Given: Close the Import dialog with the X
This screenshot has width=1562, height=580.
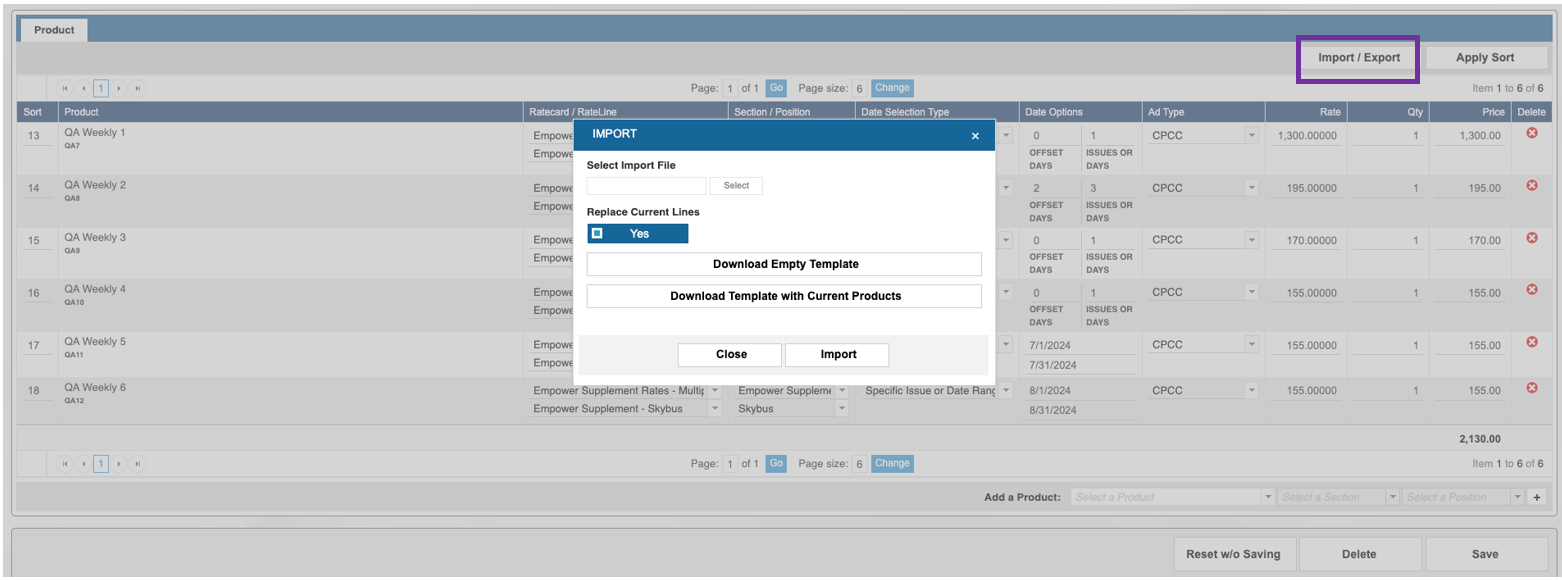Looking at the screenshot, I should click(975, 136).
